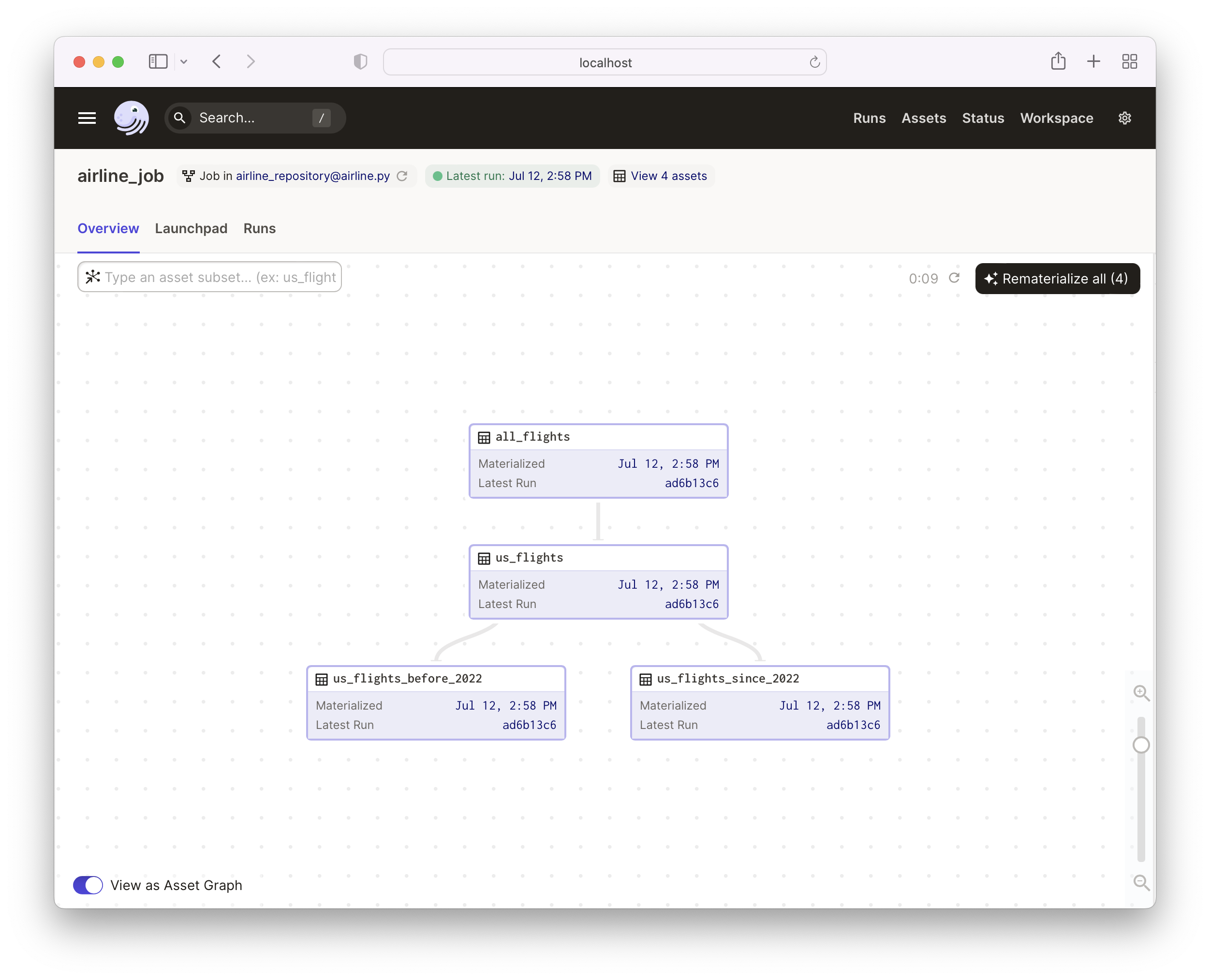Toggle the Safari sidebar button
This screenshot has height=980, width=1210.
(158, 61)
